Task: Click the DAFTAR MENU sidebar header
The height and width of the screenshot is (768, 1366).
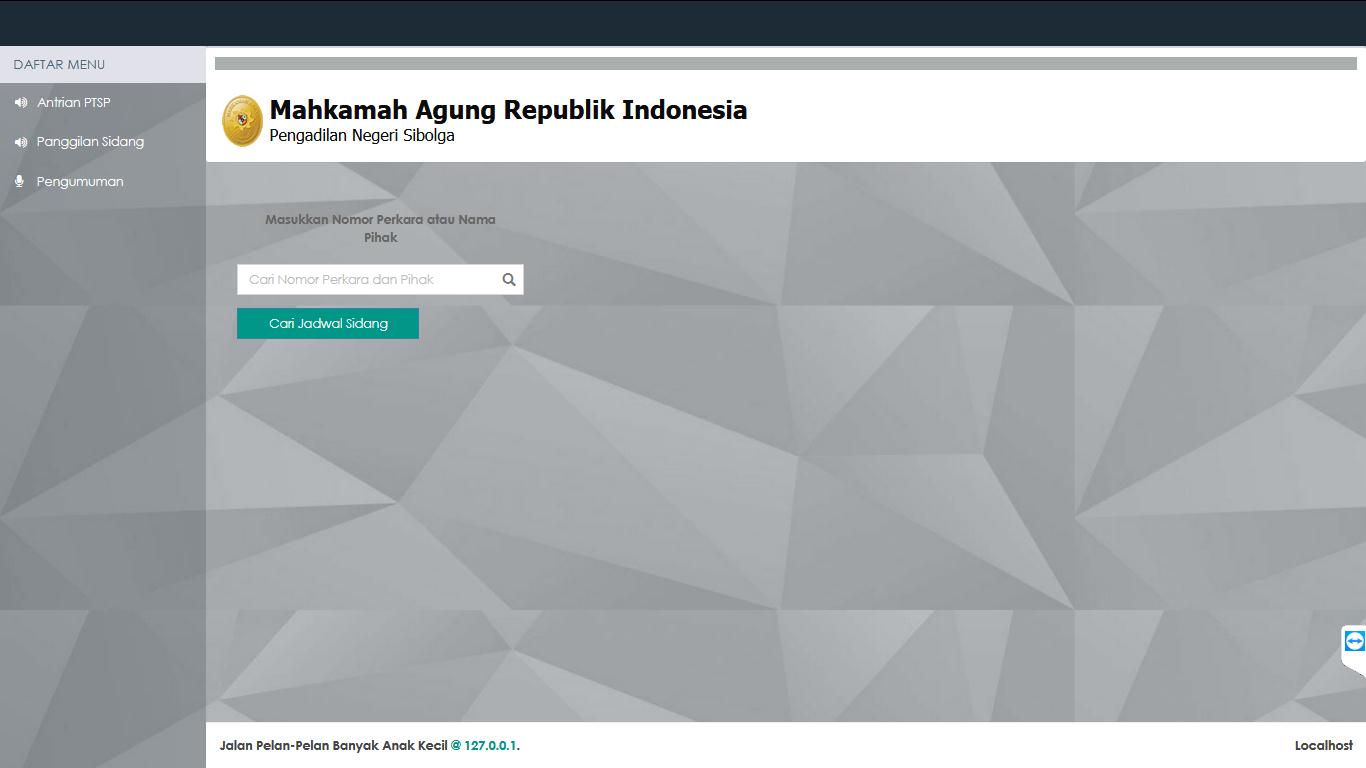Action: (x=59, y=65)
